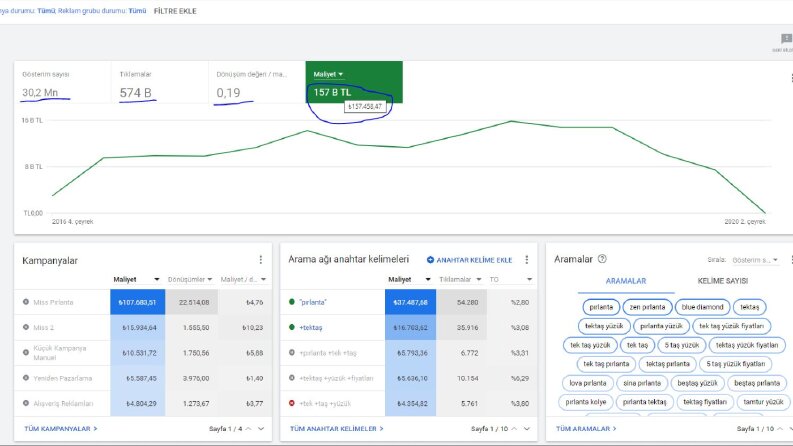
Task: Click the Miss Pırlanta campaign name
Action: (53, 302)
